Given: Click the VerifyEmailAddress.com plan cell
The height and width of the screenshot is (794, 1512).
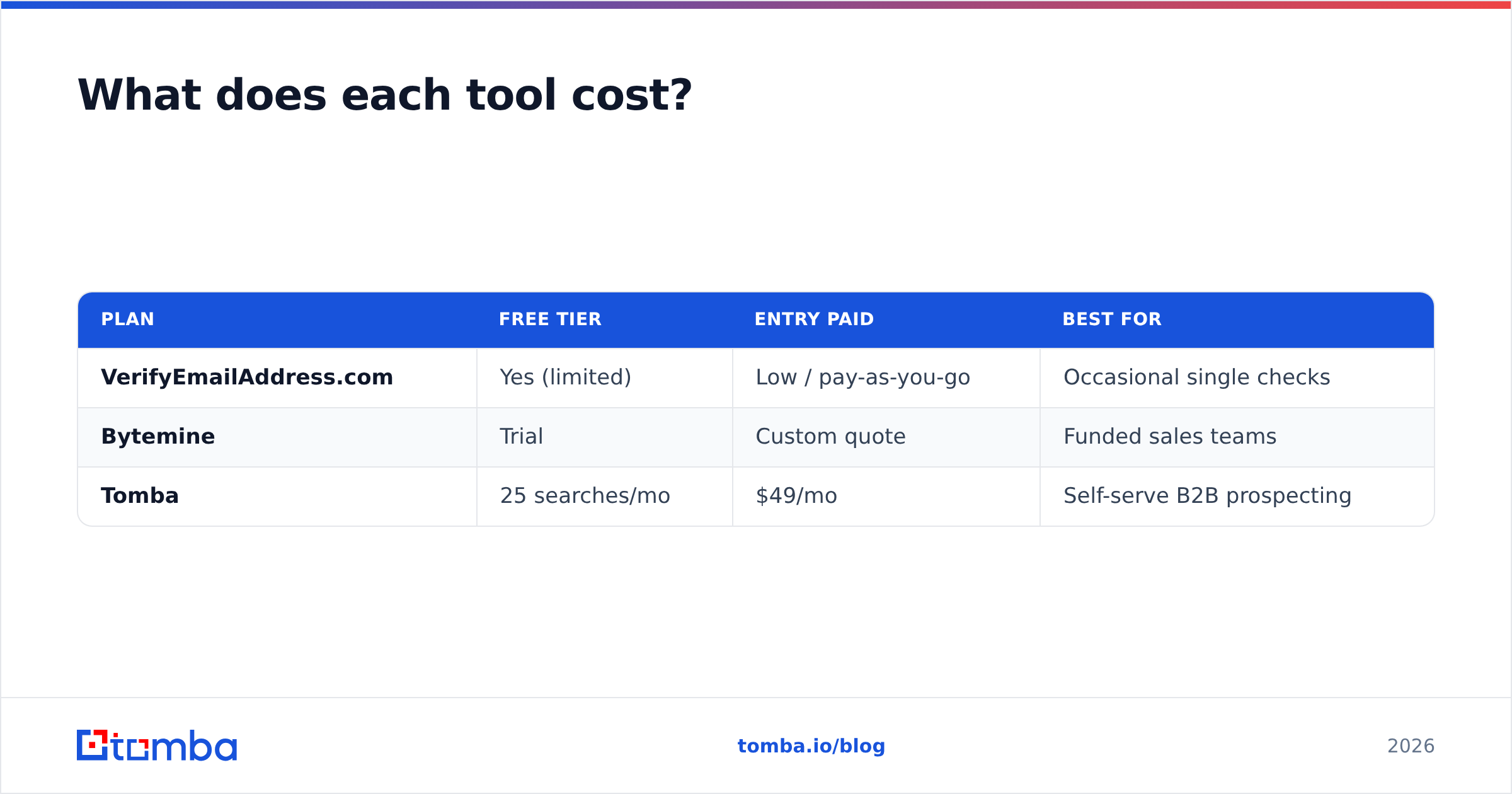Looking at the screenshot, I should (x=277, y=377).
